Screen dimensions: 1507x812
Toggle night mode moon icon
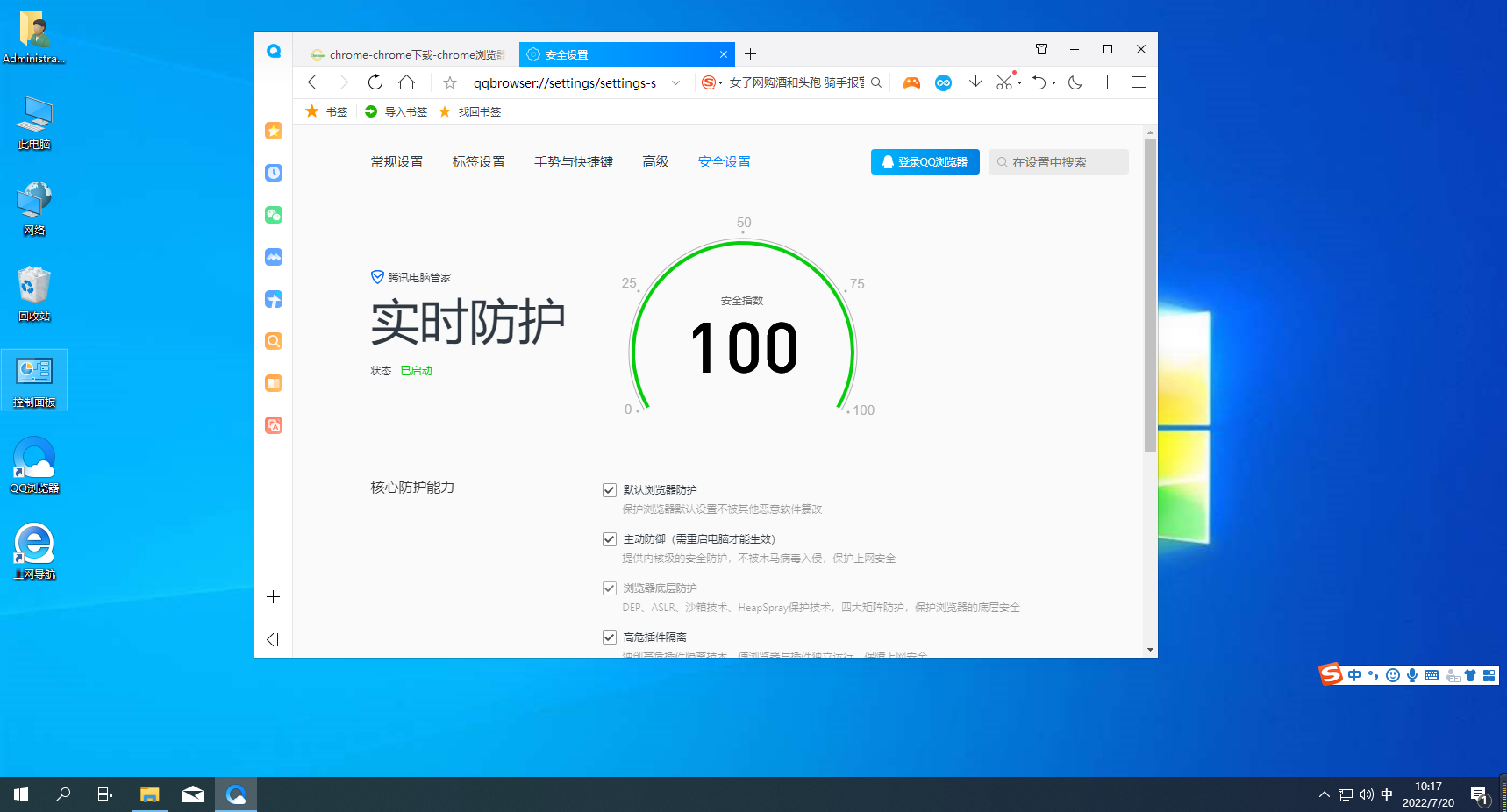tap(1075, 82)
